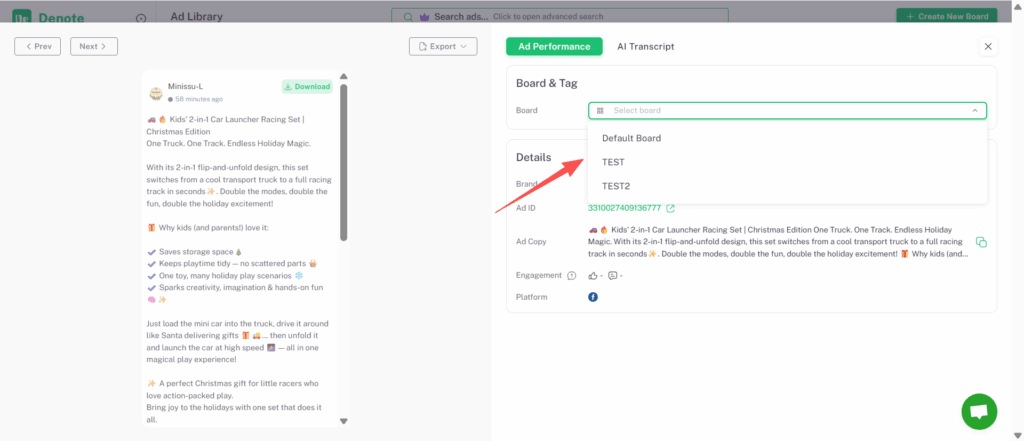The width and height of the screenshot is (1024, 441).
Task: Switch to the AI Transcript tab
Action: [645, 46]
